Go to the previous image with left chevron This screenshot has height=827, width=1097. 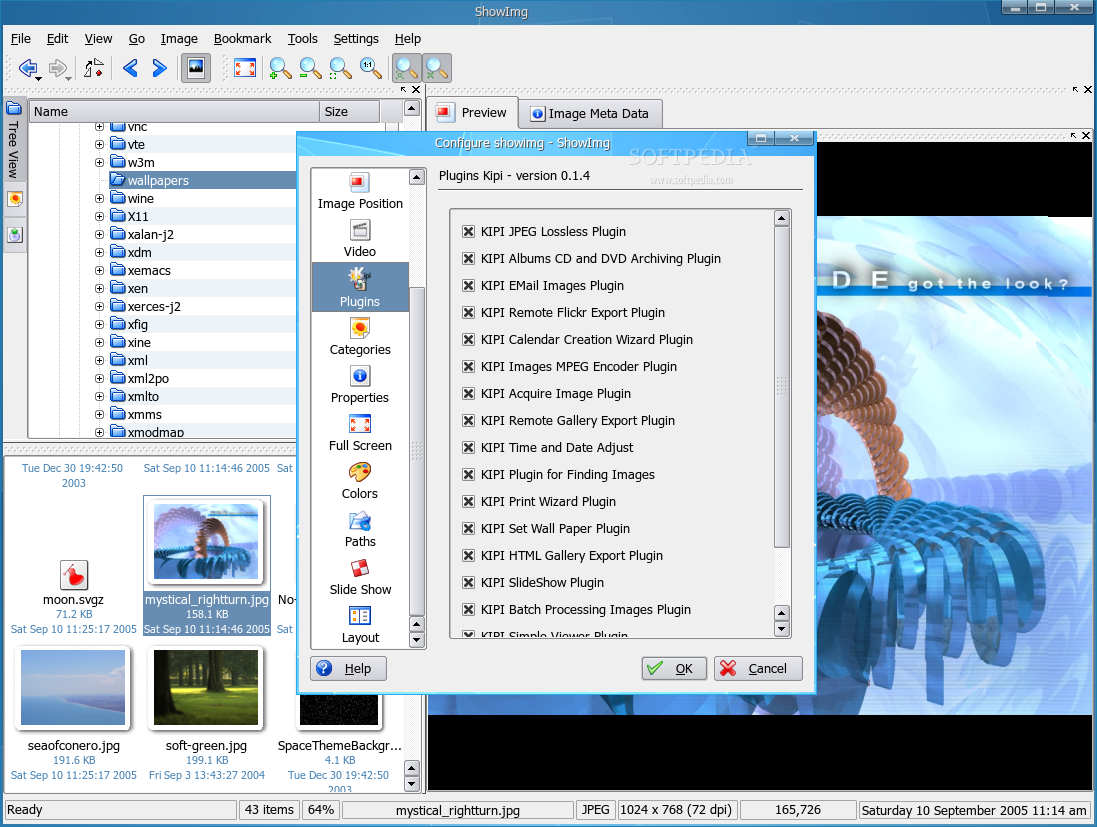point(130,68)
